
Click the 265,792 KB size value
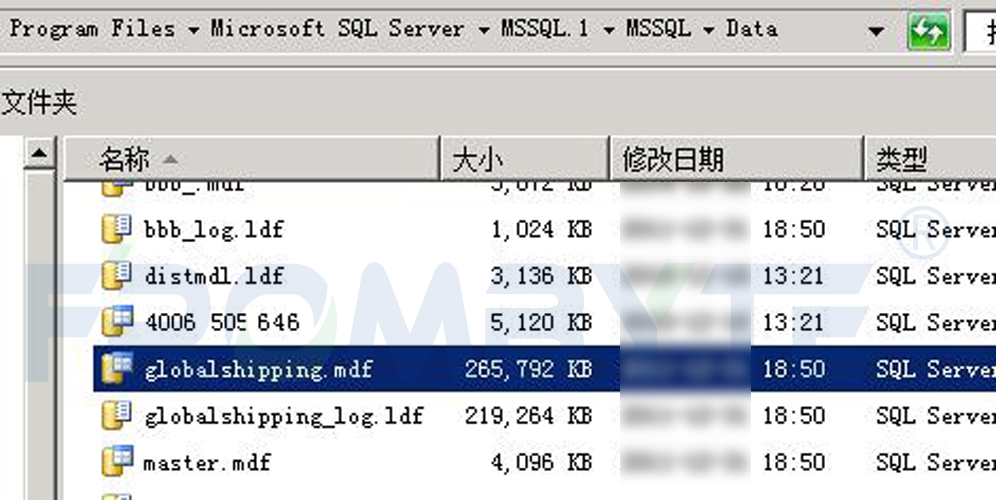tap(528, 369)
